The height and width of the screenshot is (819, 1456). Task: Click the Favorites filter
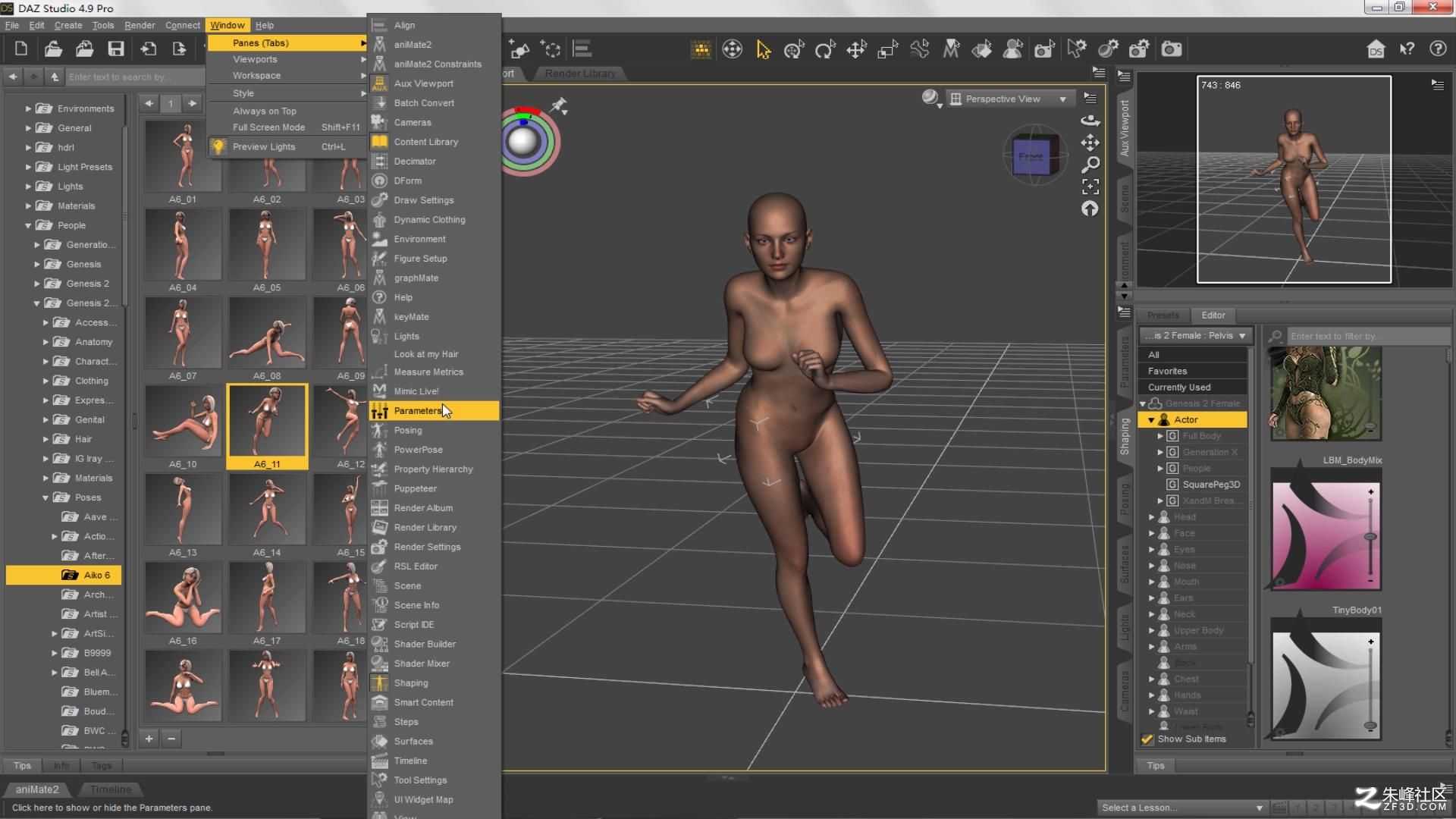tap(1193, 372)
